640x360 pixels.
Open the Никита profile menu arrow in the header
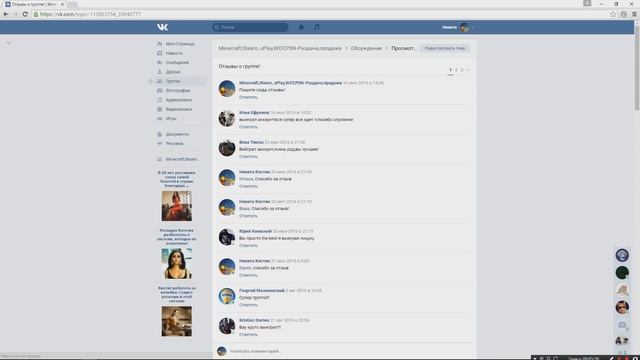(x=473, y=27)
